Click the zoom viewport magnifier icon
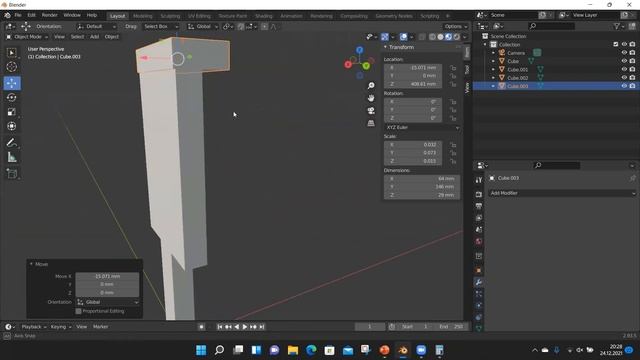Image resolution: width=640 pixels, height=360 pixels. pos(371,86)
